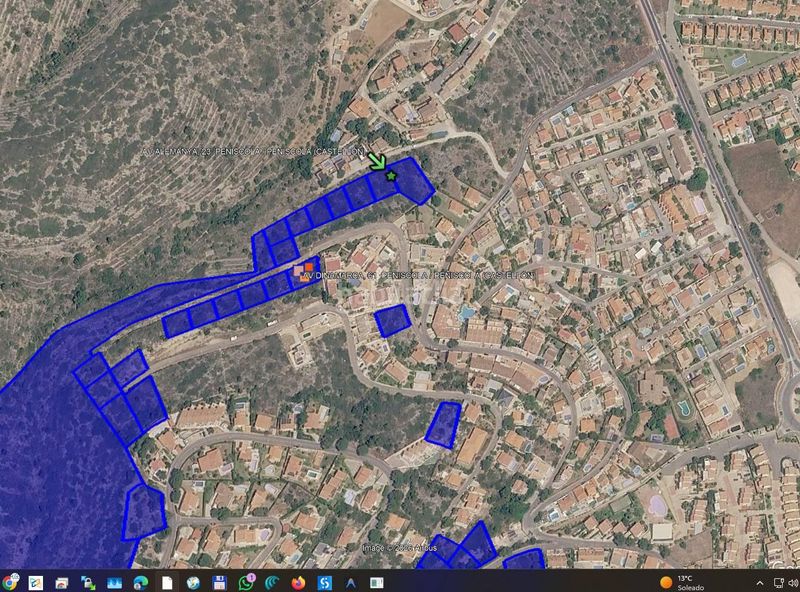Image resolution: width=800 pixels, height=592 pixels.
Task: Select the isolated blue parcel near the pool
Action: 392,321
